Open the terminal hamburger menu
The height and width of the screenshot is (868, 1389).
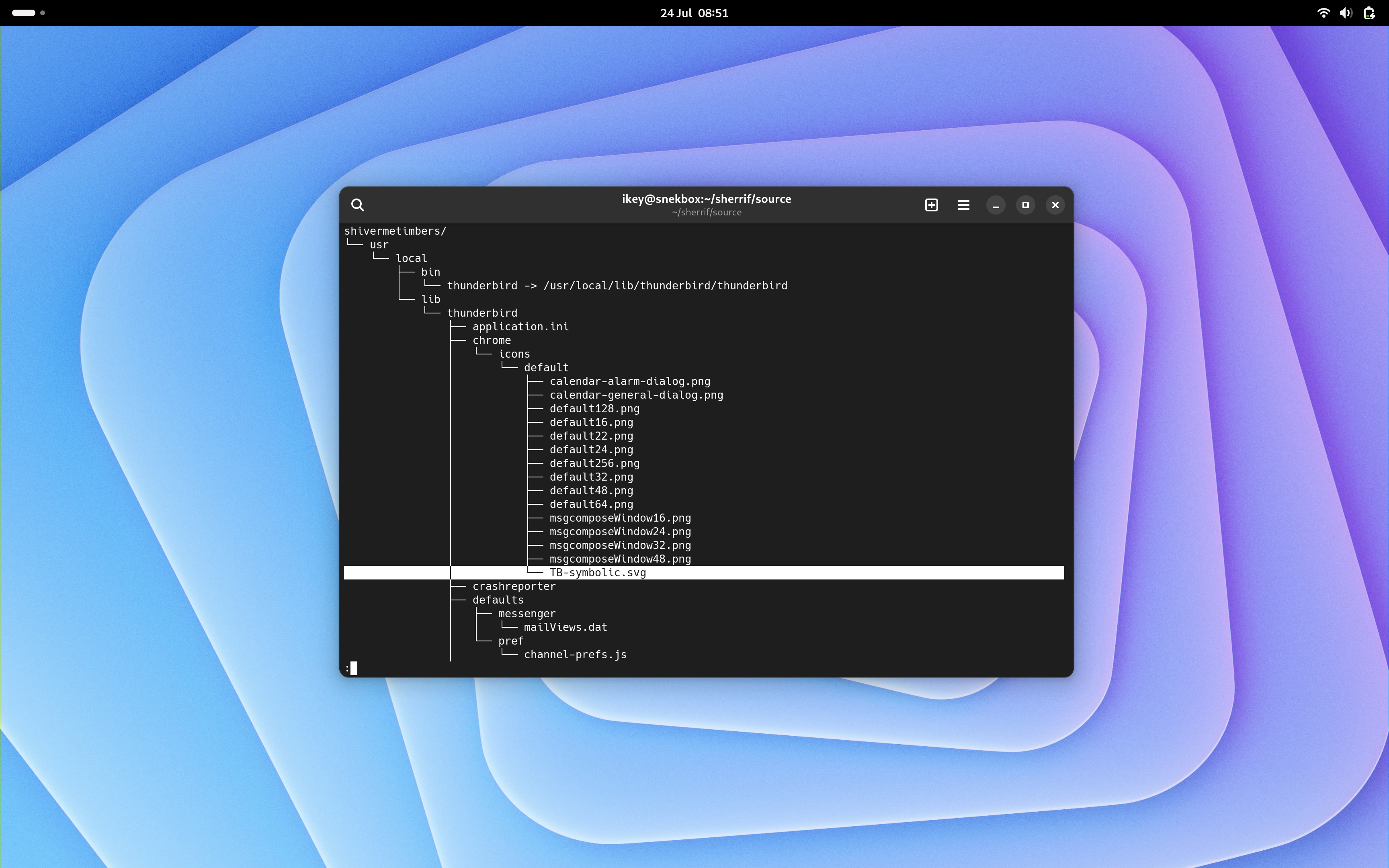pos(964,205)
